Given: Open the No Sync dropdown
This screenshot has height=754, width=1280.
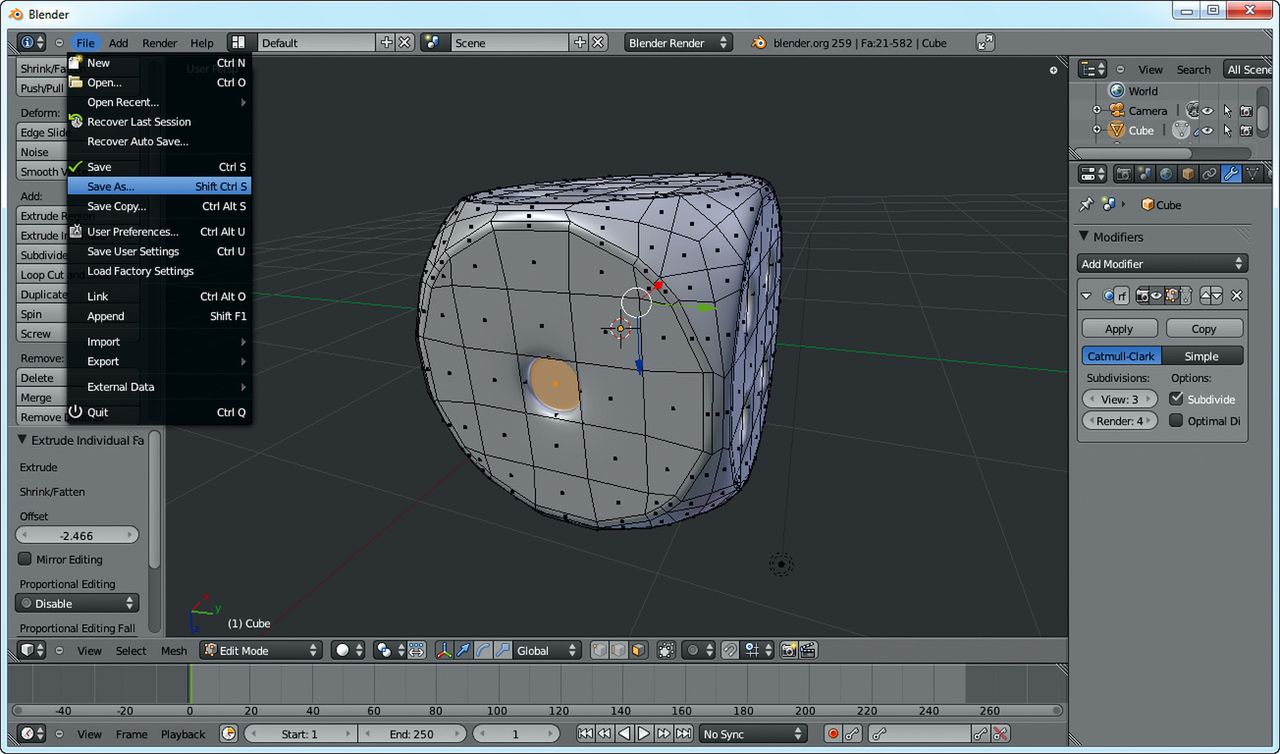Looking at the screenshot, I should point(753,734).
